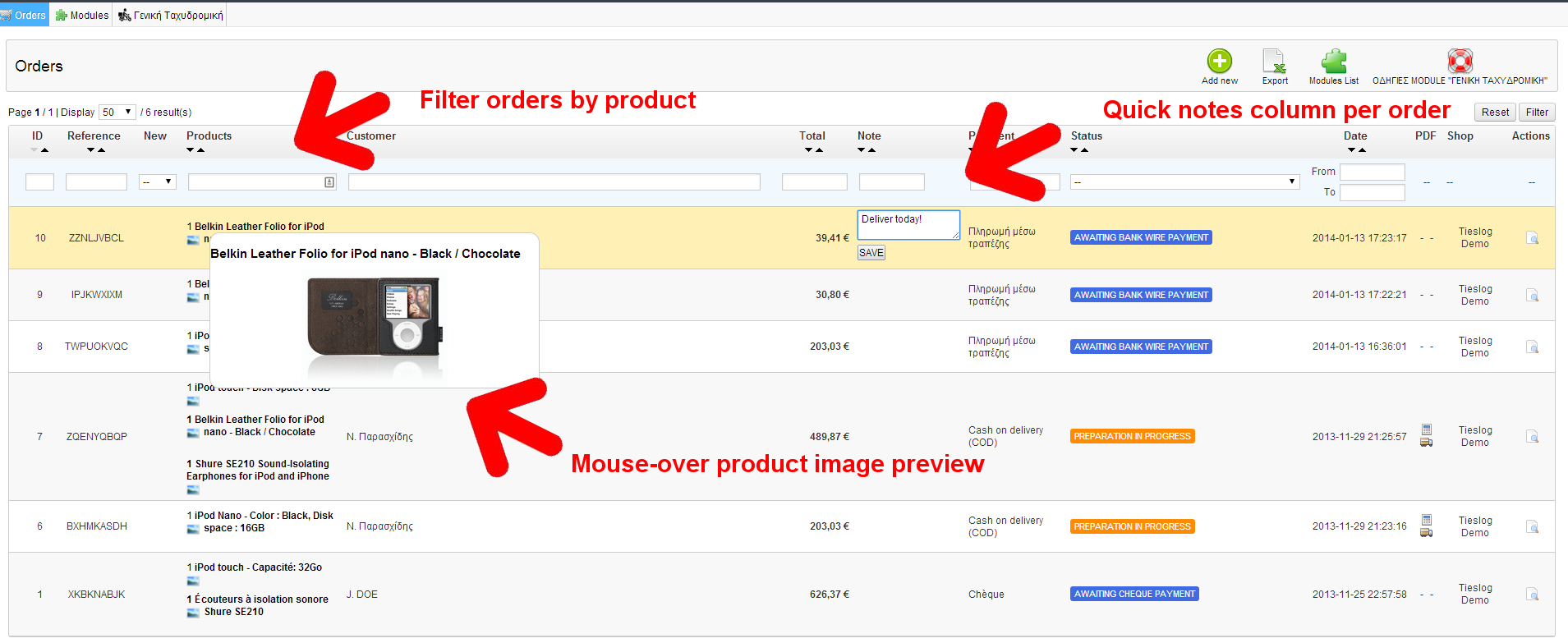Image resolution: width=1568 pixels, height=643 pixels.
Task: Open invoice PDF icon for order ZQENYQBQP
Action: [x=1427, y=429]
